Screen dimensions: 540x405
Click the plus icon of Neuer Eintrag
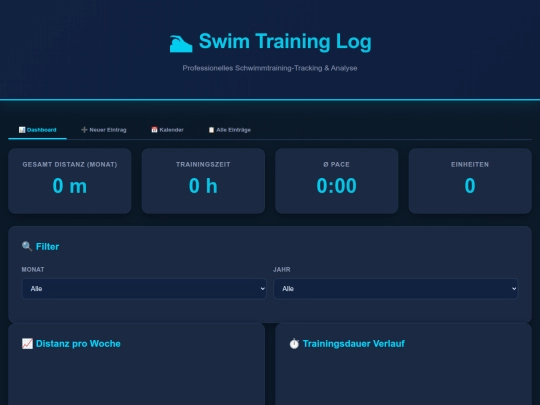pyautogui.click(x=84, y=130)
